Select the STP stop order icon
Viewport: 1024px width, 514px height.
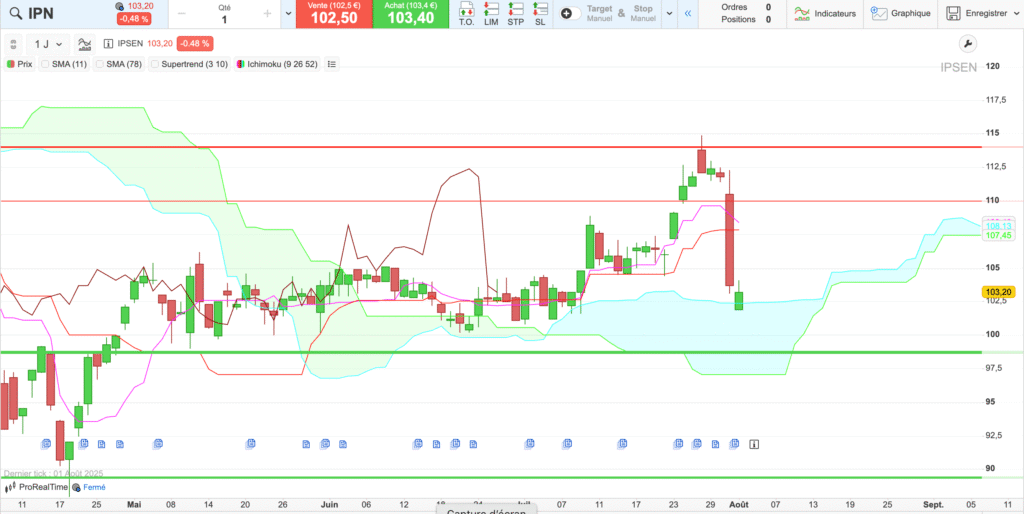(515, 14)
